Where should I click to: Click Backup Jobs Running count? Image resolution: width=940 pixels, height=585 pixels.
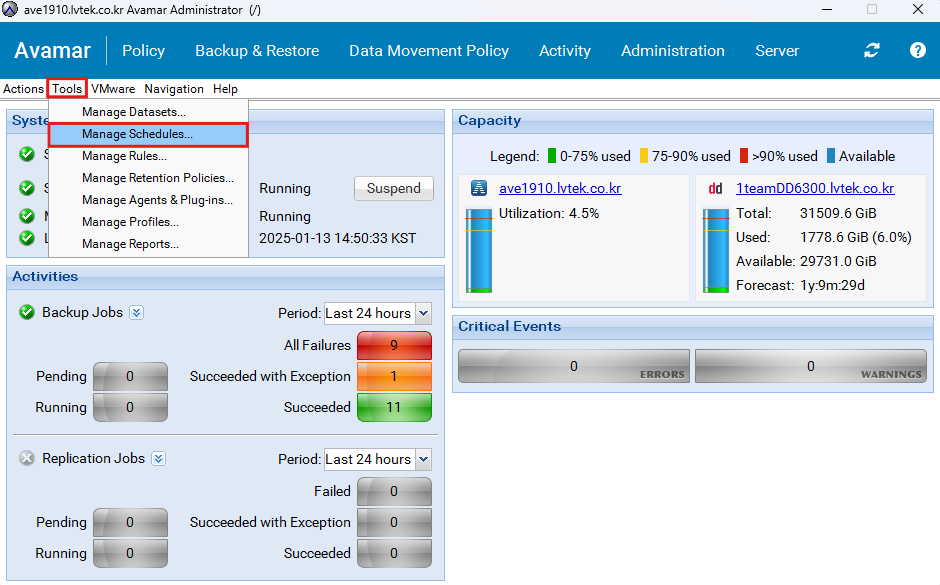[x=130, y=408]
